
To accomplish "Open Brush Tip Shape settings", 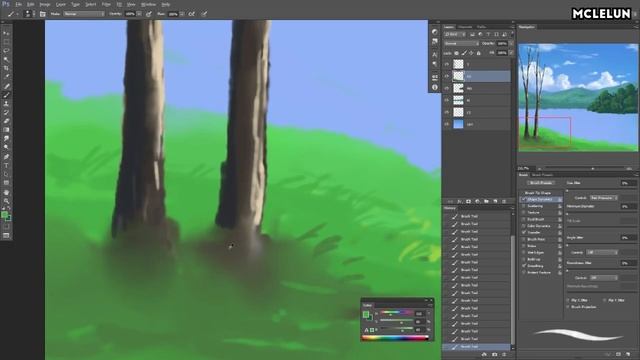I will 538,193.
